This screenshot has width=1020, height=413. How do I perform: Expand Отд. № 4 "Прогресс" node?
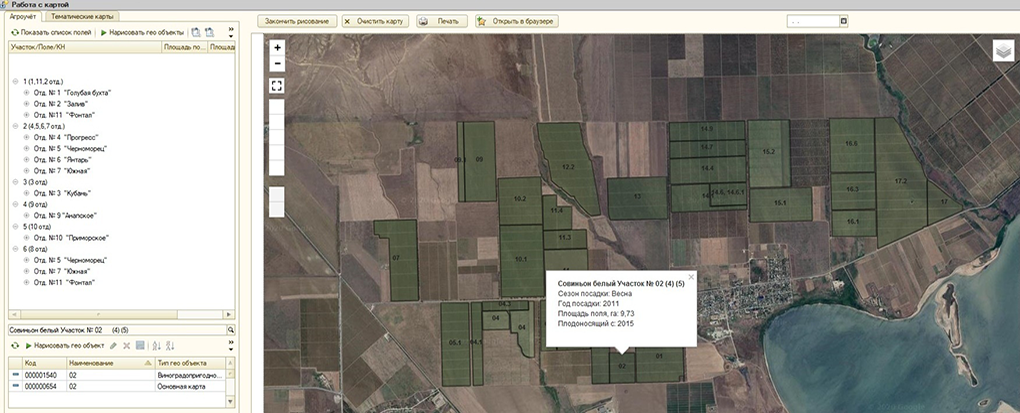click(x=26, y=138)
